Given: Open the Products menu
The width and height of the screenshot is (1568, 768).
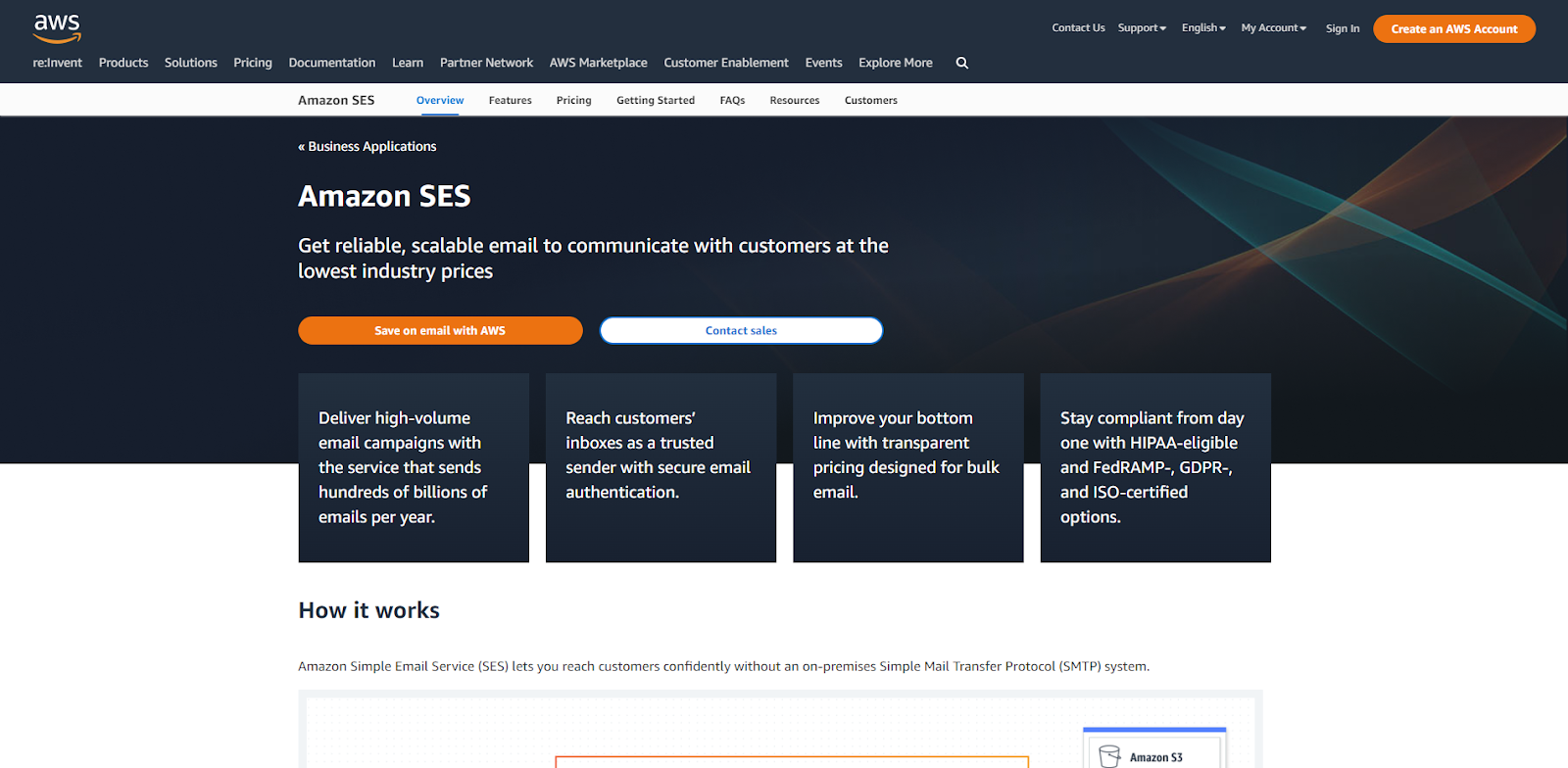Looking at the screenshot, I should [123, 63].
